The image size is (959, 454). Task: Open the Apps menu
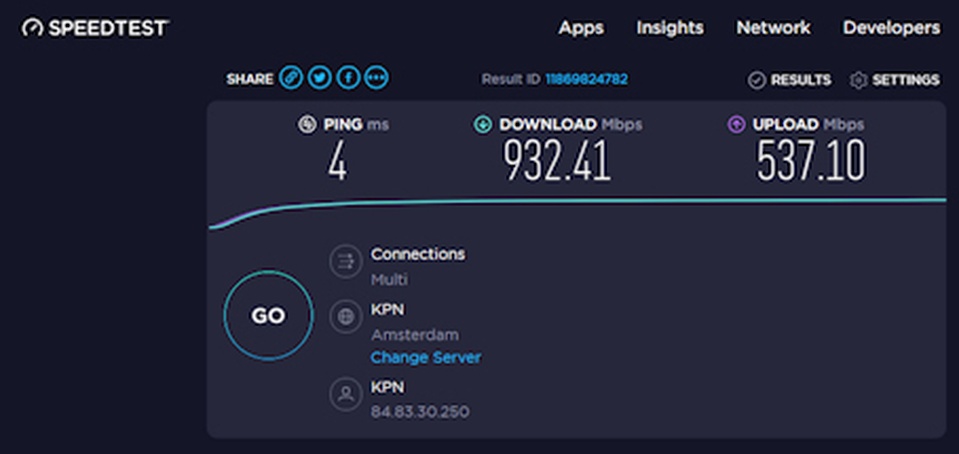pos(581,28)
